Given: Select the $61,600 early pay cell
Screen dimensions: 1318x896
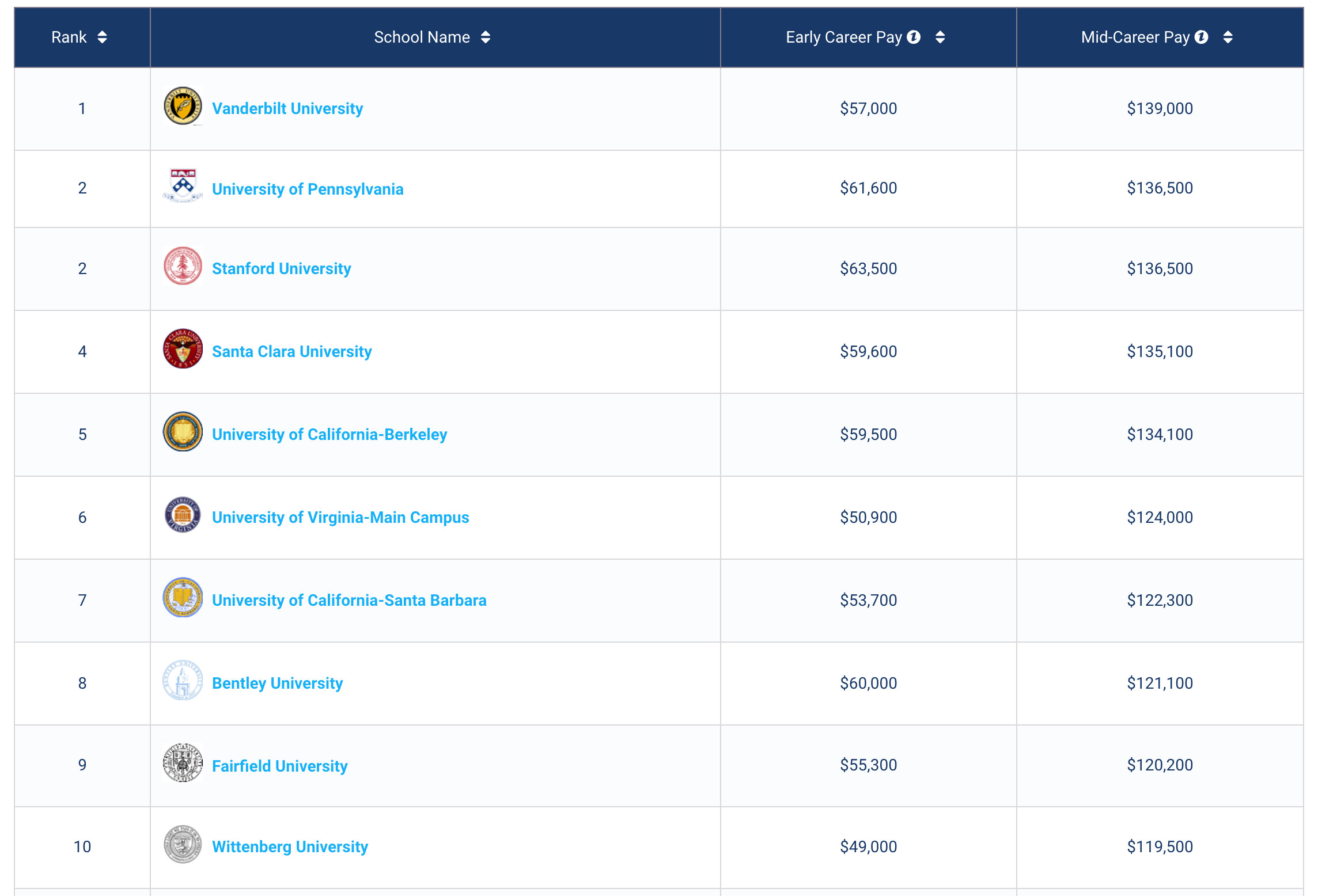Looking at the screenshot, I should coord(869,189).
